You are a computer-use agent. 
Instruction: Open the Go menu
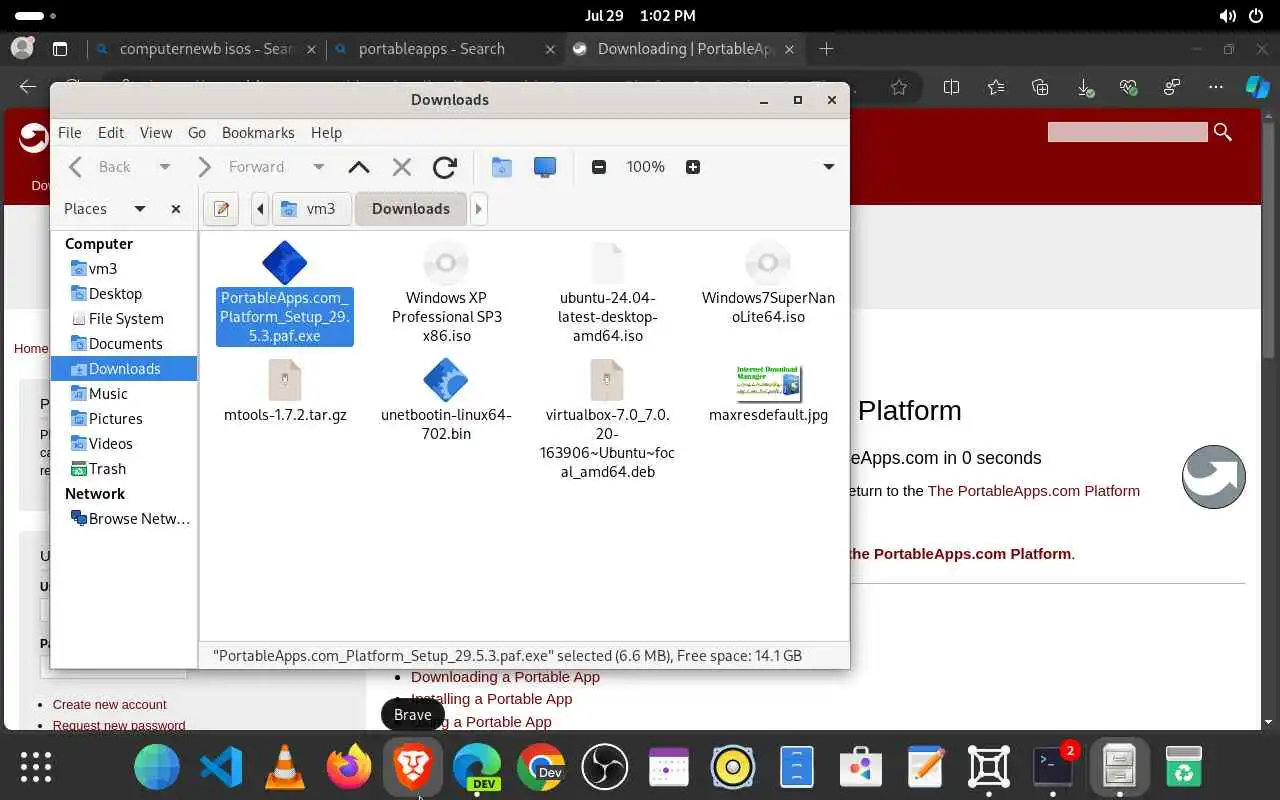[x=197, y=132]
